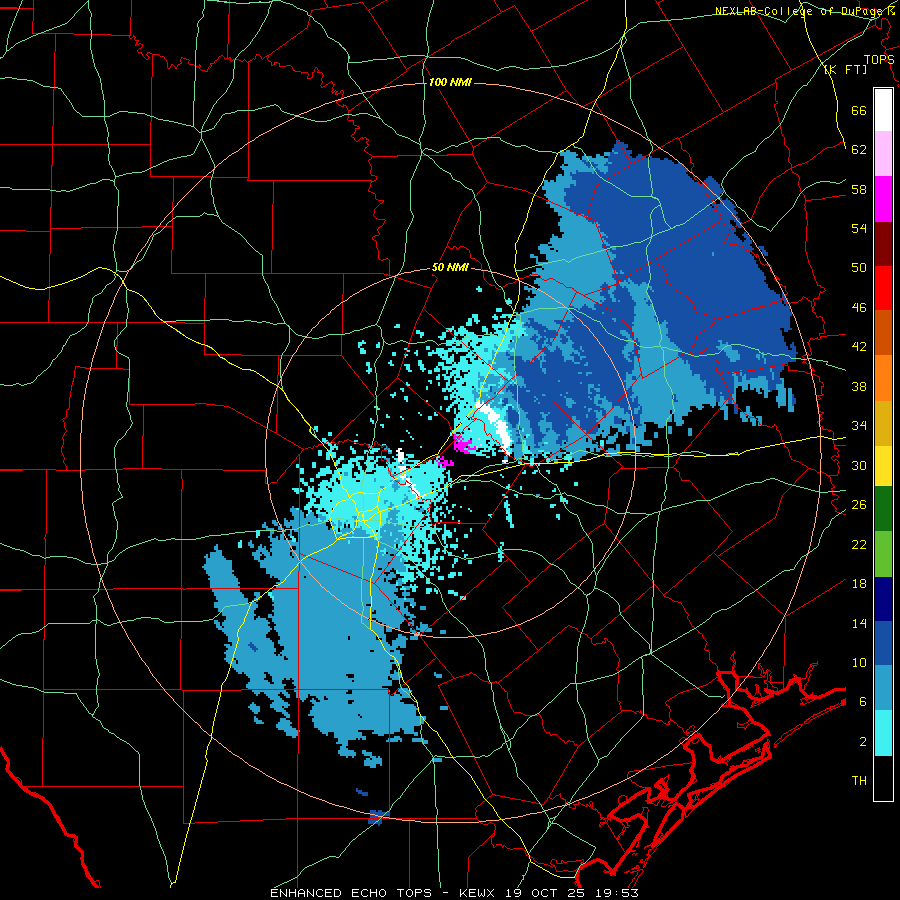900x900 pixels.
Task: Click the 46 legend value
Action: coord(859,307)
